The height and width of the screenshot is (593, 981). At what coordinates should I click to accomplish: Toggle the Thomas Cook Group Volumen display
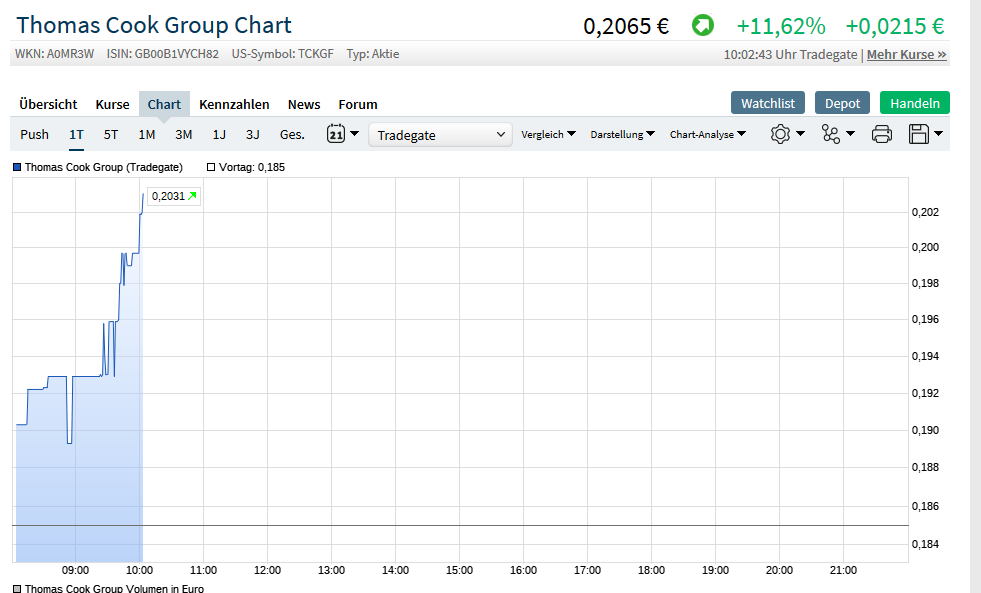17,589
